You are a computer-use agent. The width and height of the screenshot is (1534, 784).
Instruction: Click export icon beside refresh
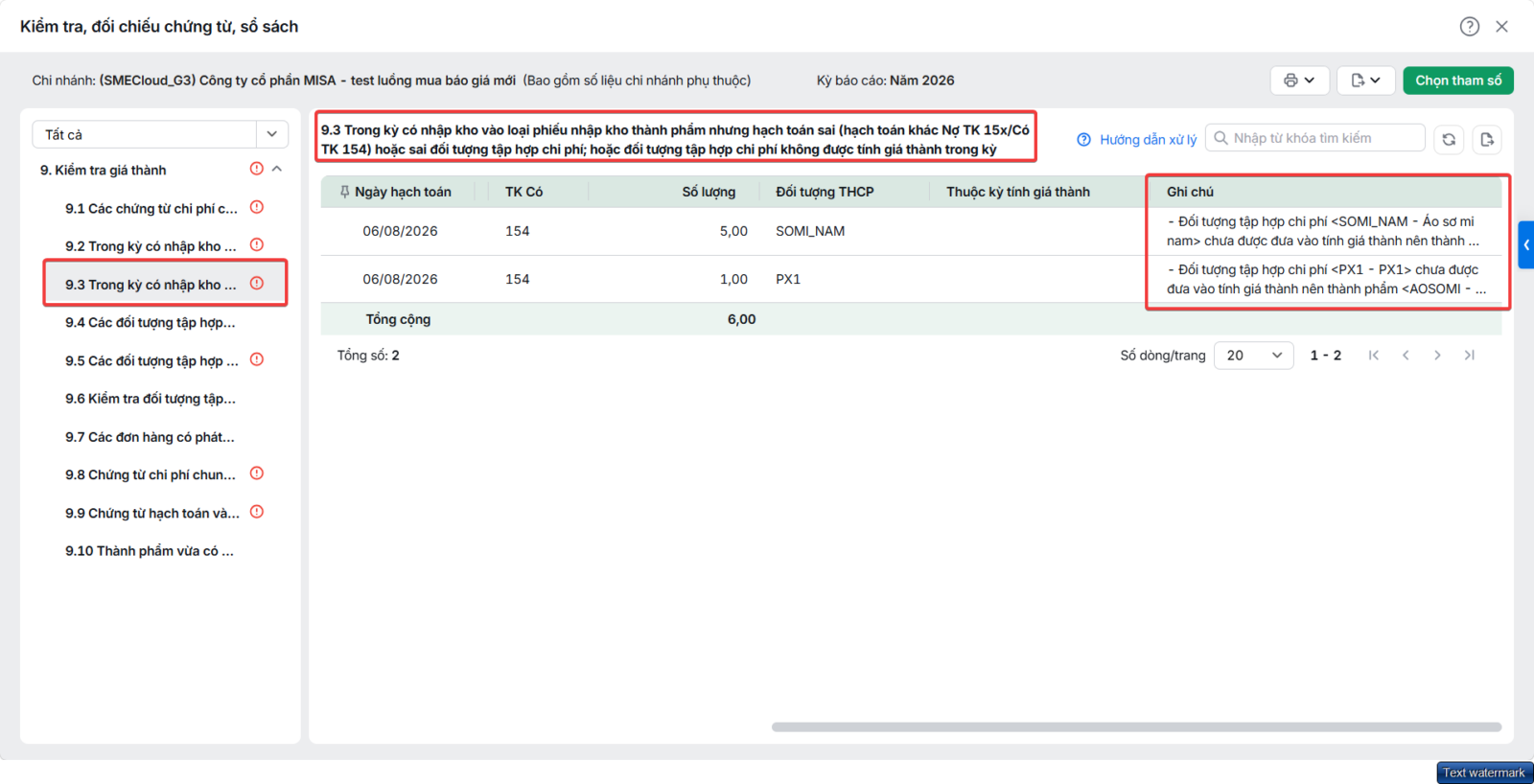point(1487,139)
